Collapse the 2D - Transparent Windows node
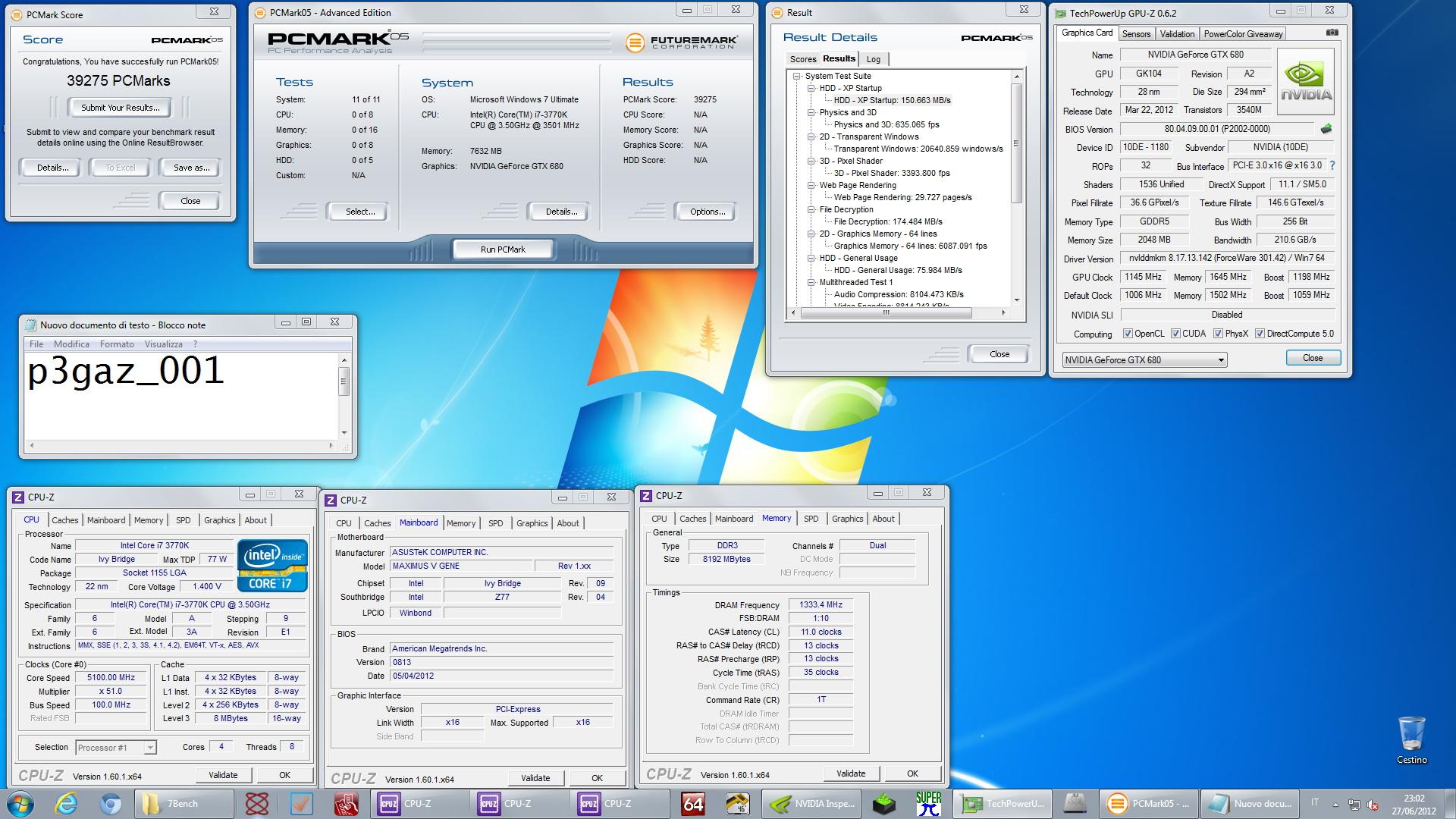 click(811, 136)
